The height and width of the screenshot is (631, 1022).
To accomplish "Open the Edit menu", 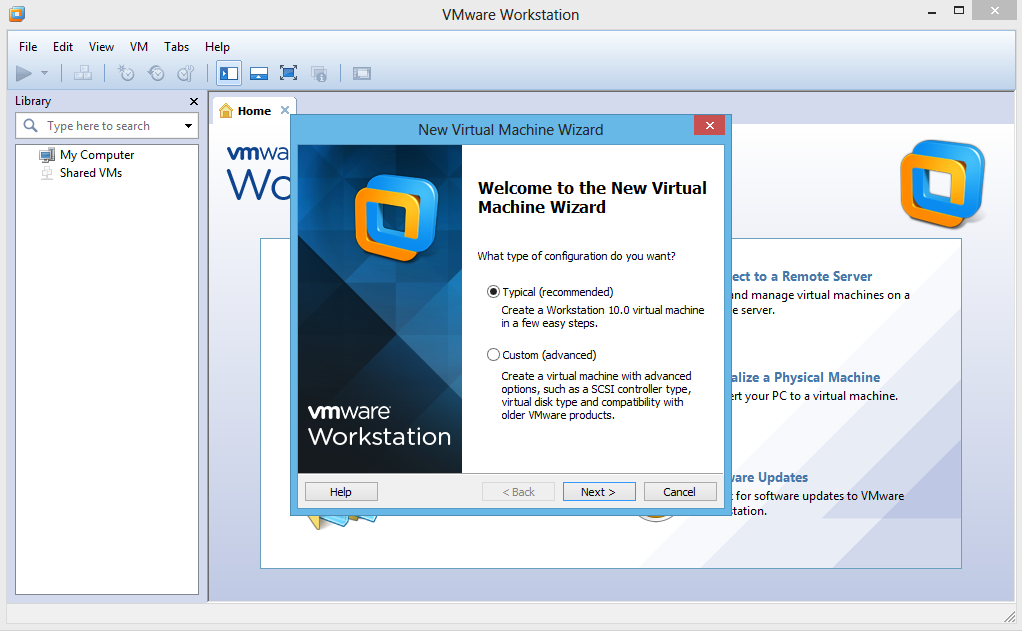I will coord(63,47).
